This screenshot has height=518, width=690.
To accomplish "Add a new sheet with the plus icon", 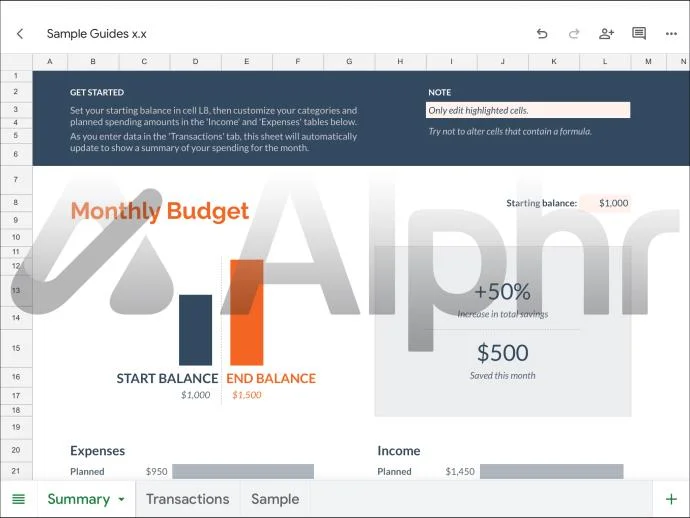I will point(671,499).
